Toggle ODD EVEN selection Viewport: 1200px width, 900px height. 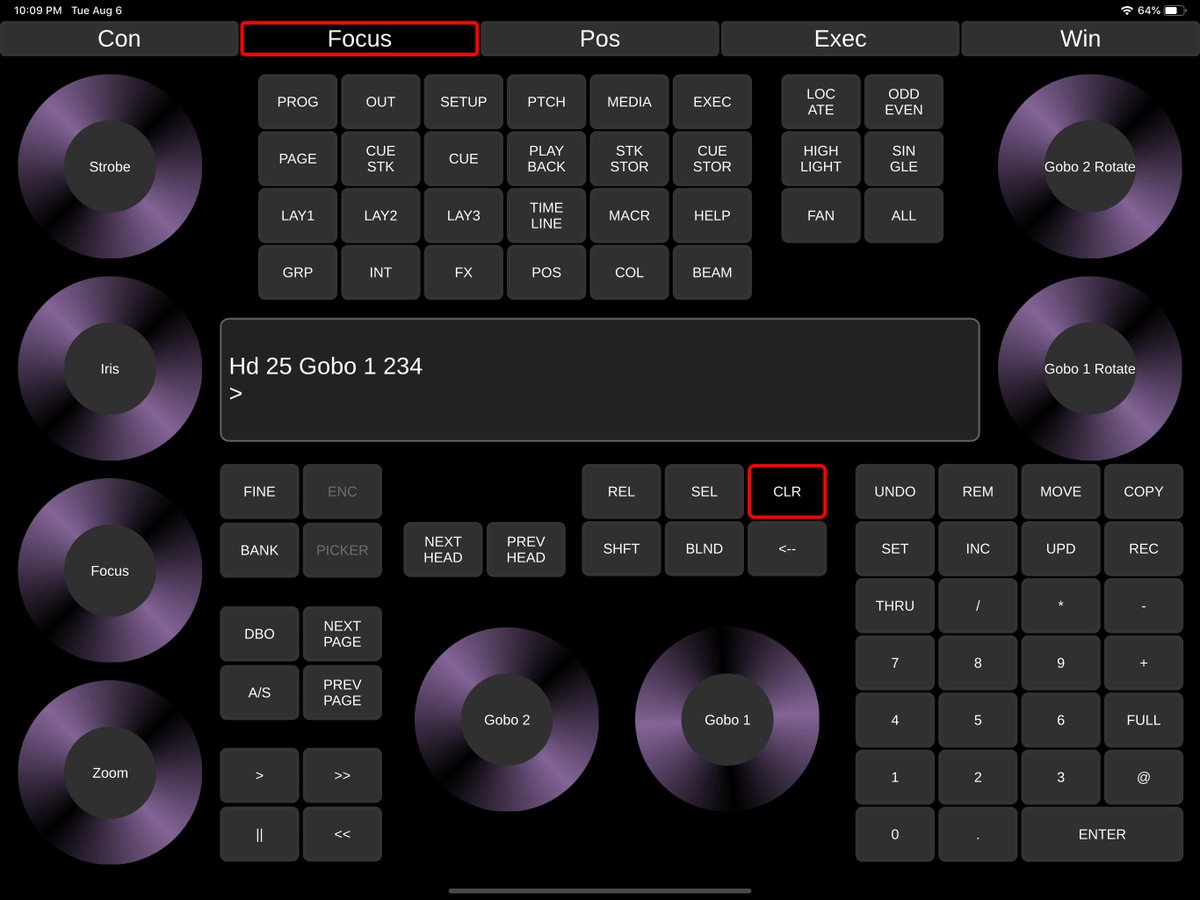[904, 102]
